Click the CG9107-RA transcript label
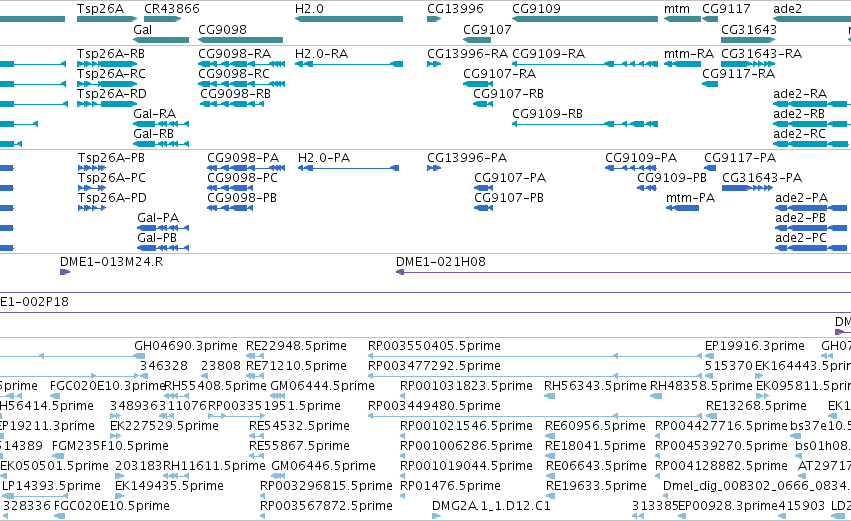The height and width of the screenshot is (521, 851). (x=499, y=74)
